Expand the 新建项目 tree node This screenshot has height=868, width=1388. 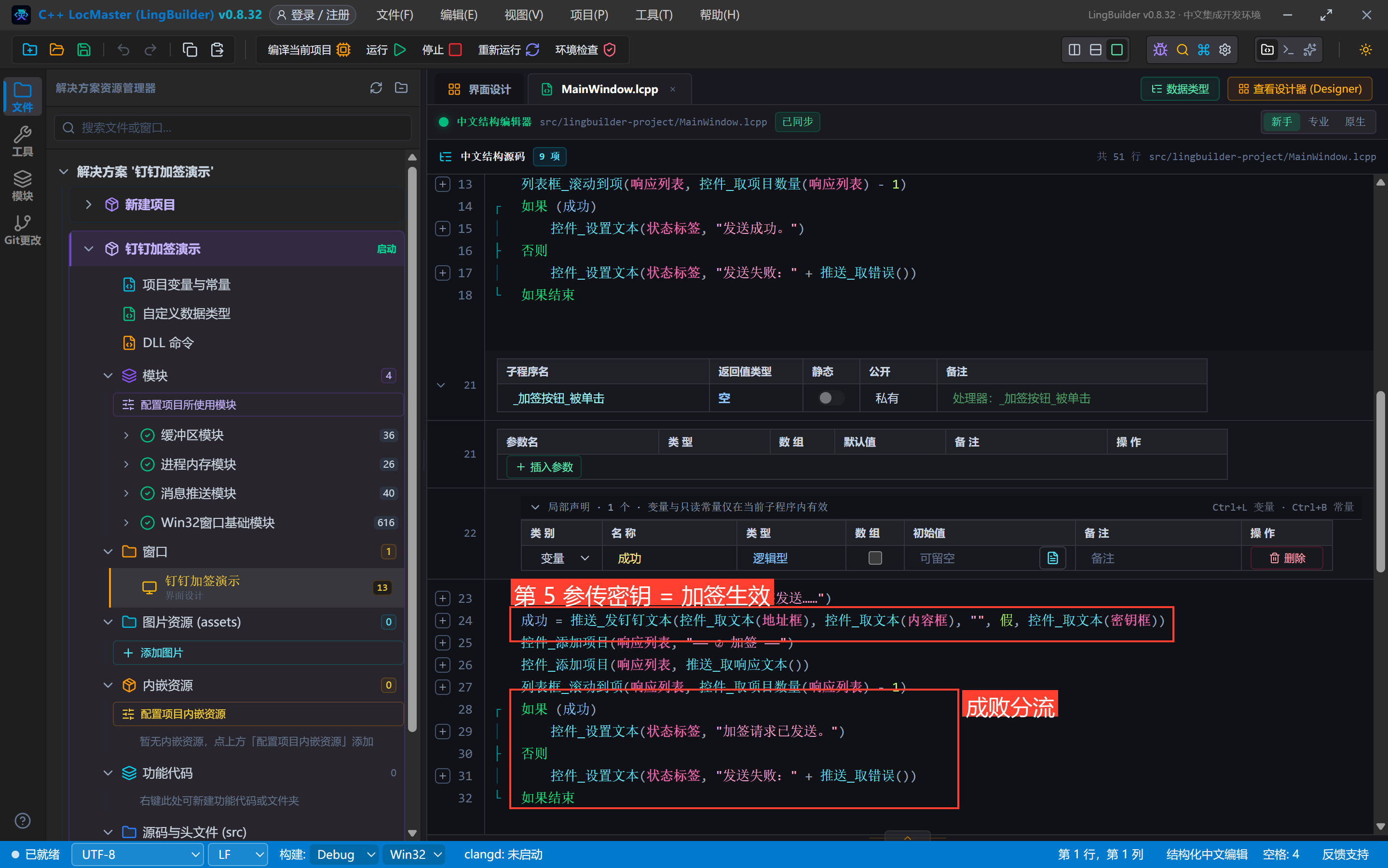88,204
